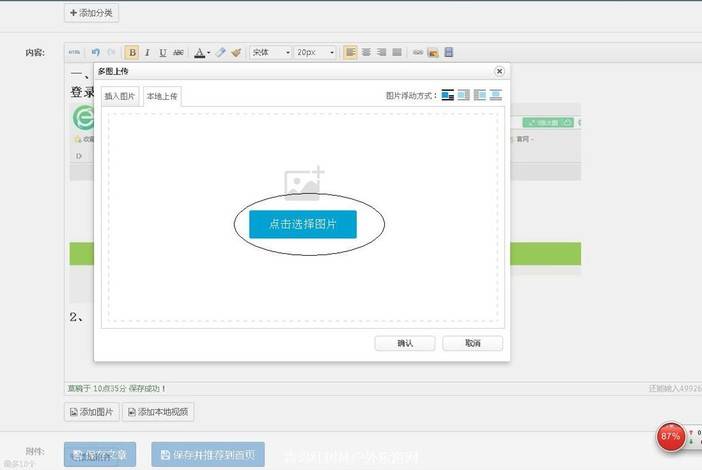702x470 pixels.
Task: Open the 宋体 font family dropdown
Action: 271,52
